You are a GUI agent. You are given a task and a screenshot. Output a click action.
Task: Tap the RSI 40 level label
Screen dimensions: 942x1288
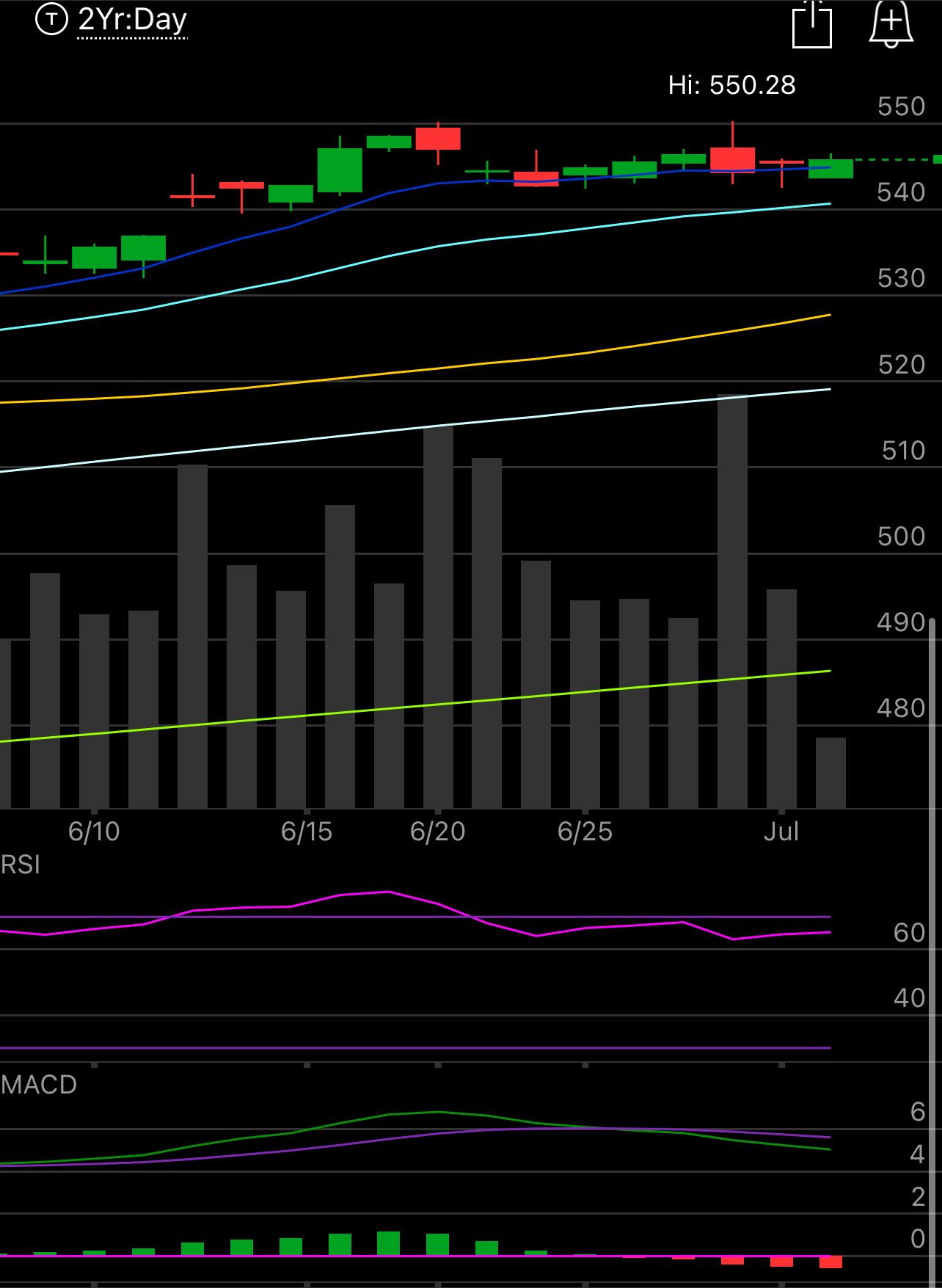(910, 998)
